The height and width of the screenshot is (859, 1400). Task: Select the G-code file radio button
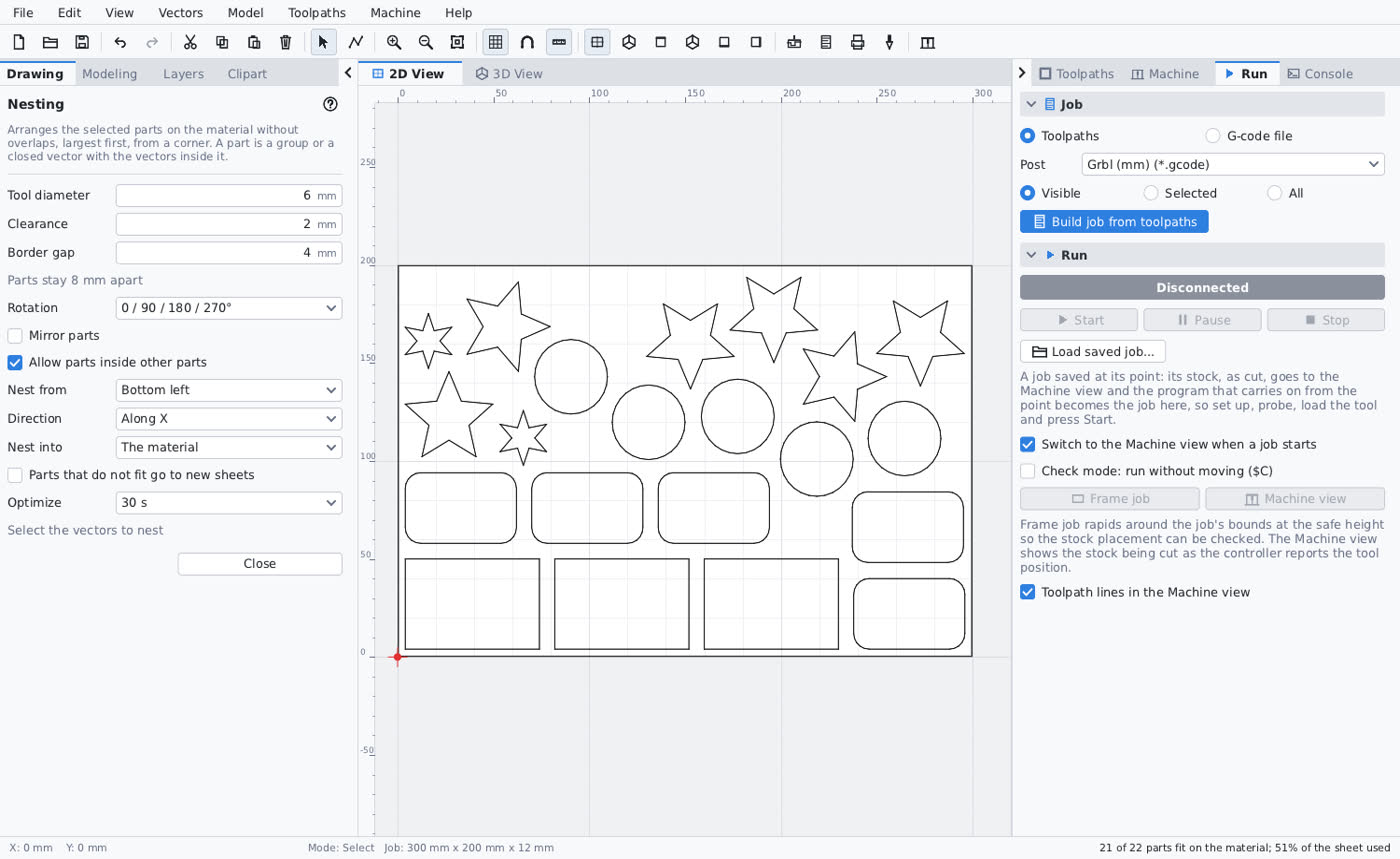(x=1213, y=136)
